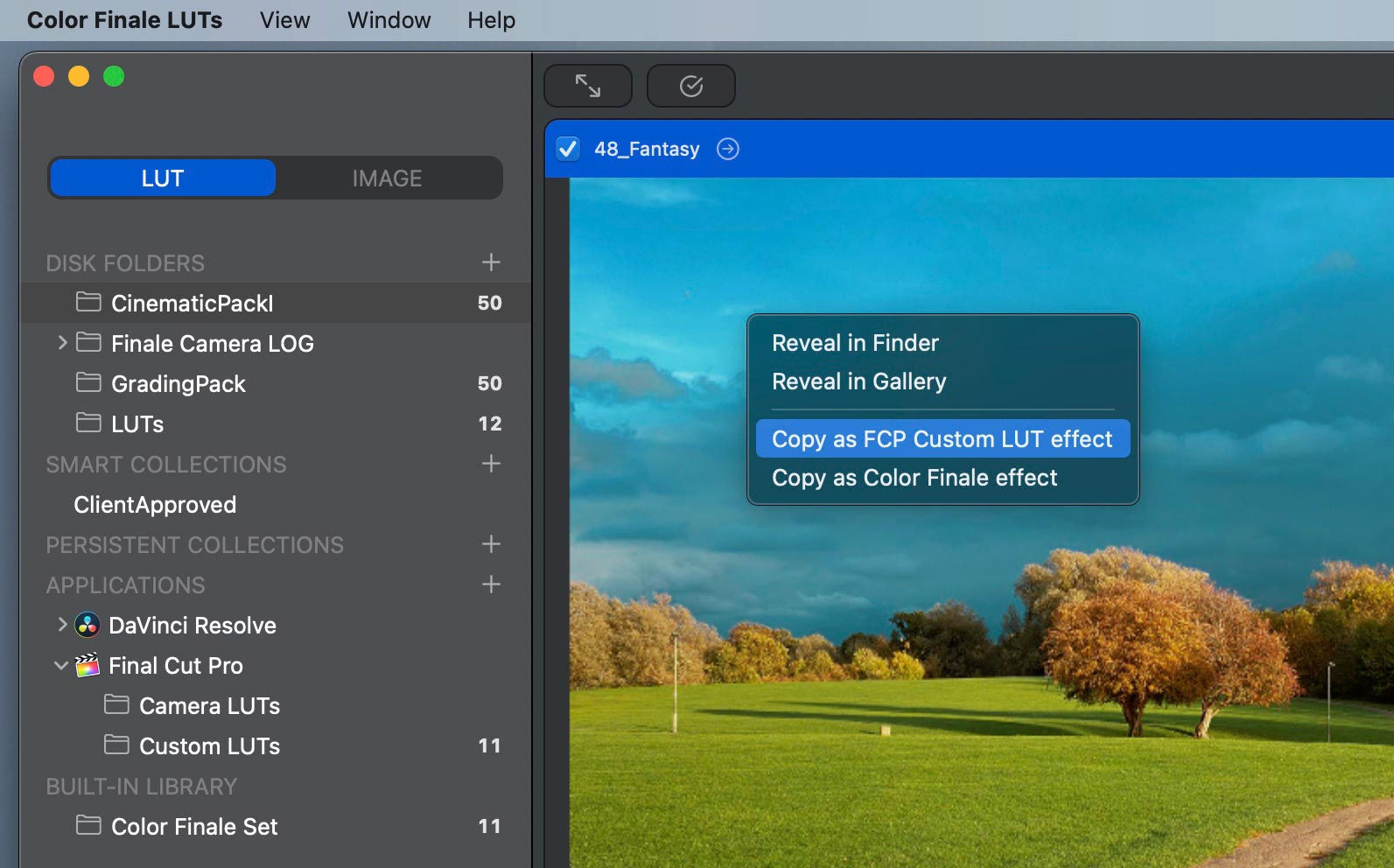
Task: Select the CinematicPackI folder name
Action: tap(192, 304)
